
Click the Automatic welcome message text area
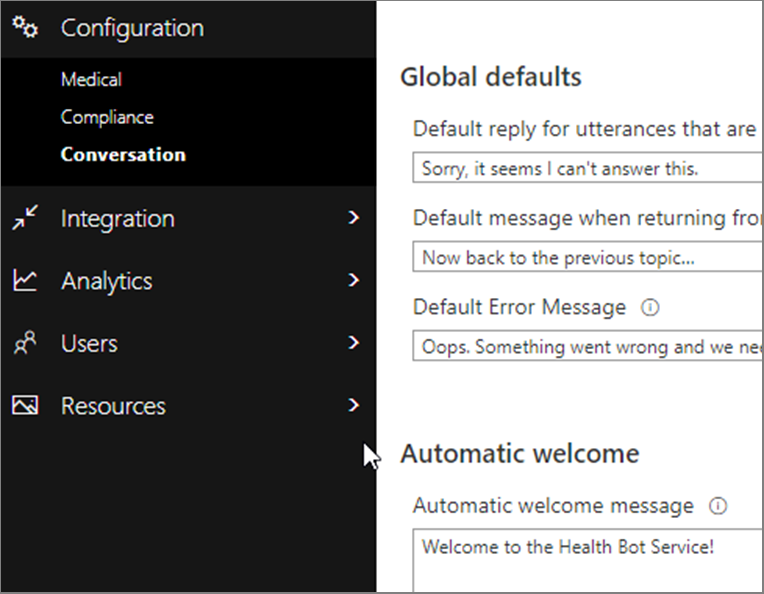pos(590,562)
